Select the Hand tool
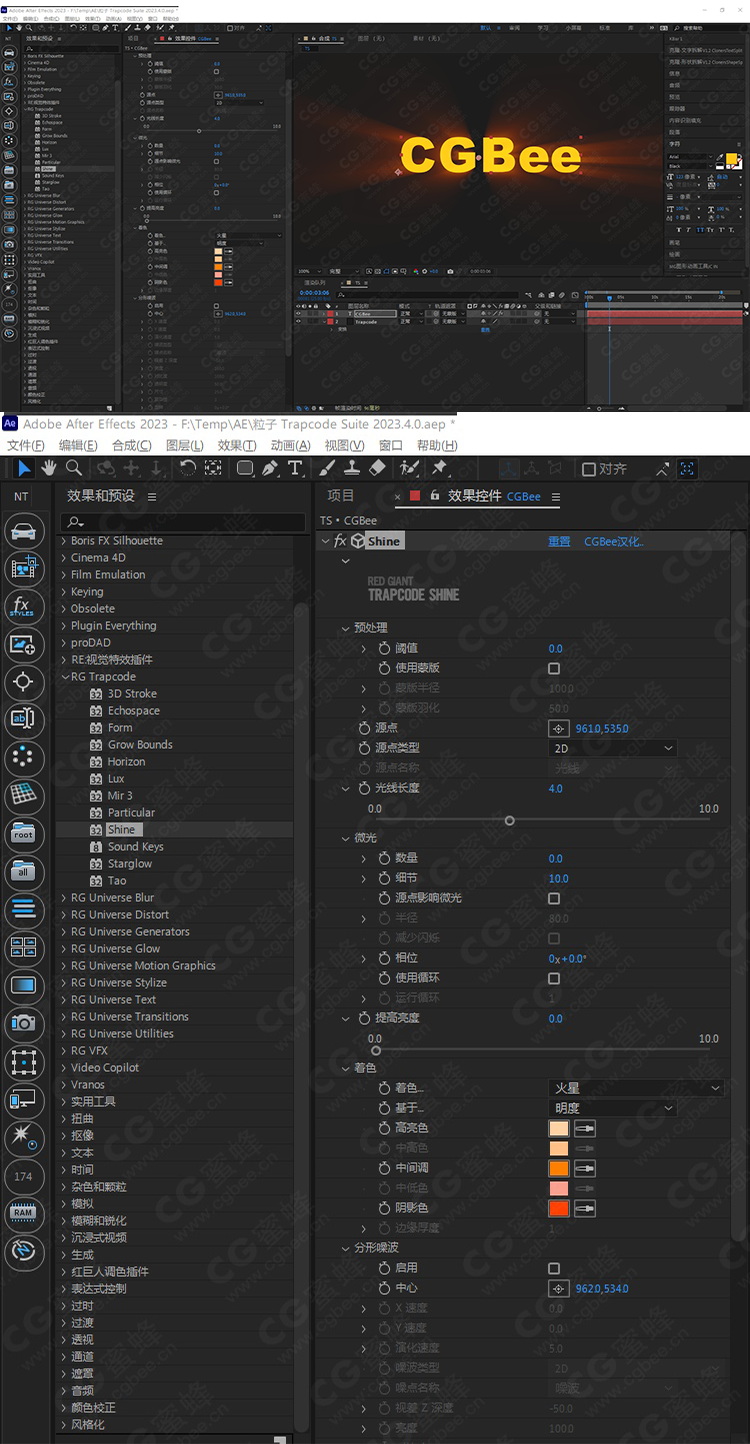This screenshot has height=1444, width=750. pyautogui.click(x=49, y=468)
